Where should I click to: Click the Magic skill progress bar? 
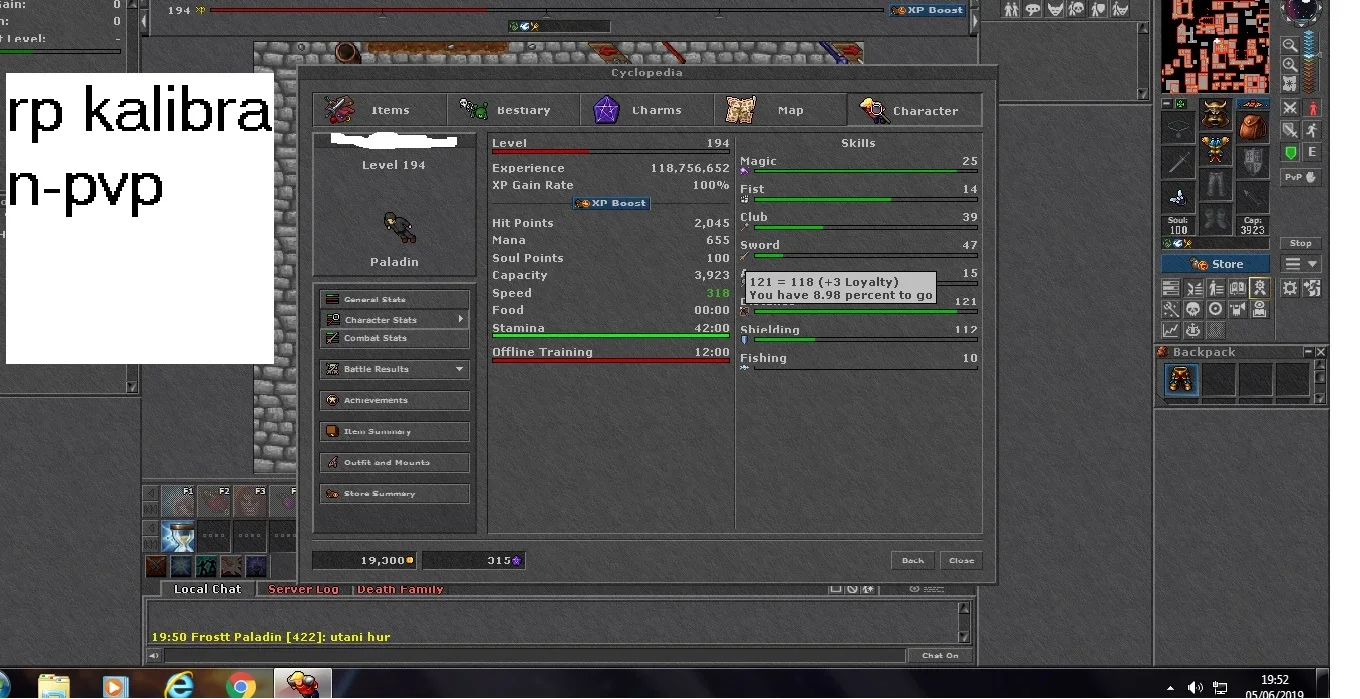pos(865,171)
